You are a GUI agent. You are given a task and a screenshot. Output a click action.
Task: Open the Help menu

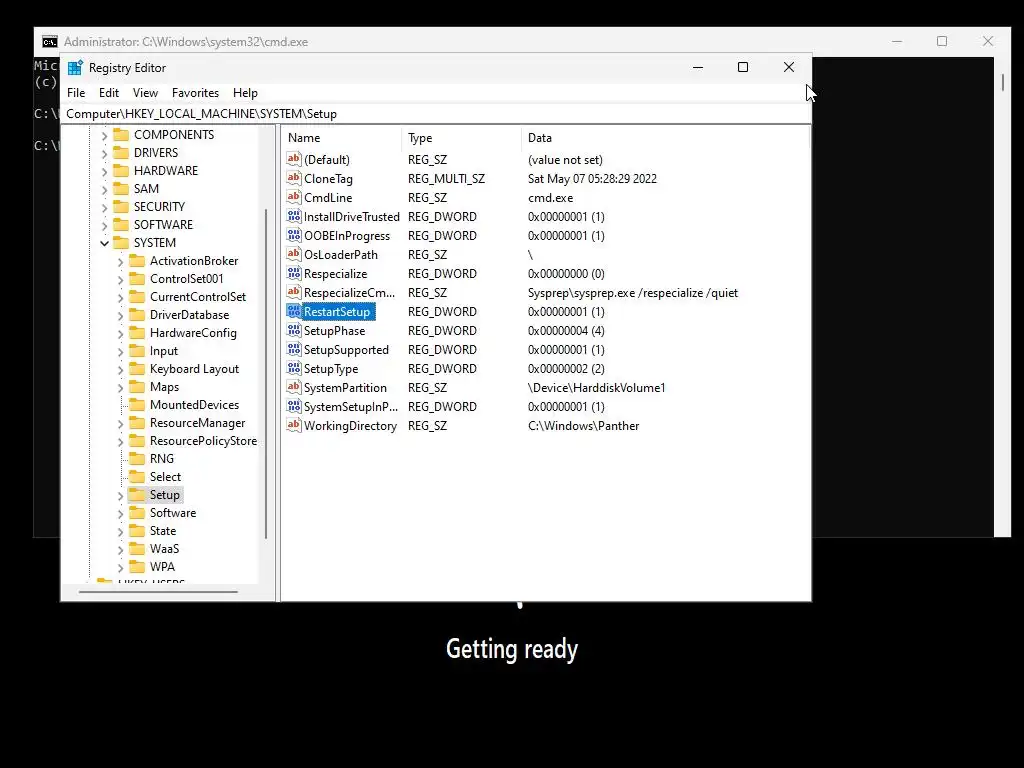(246, 93)
